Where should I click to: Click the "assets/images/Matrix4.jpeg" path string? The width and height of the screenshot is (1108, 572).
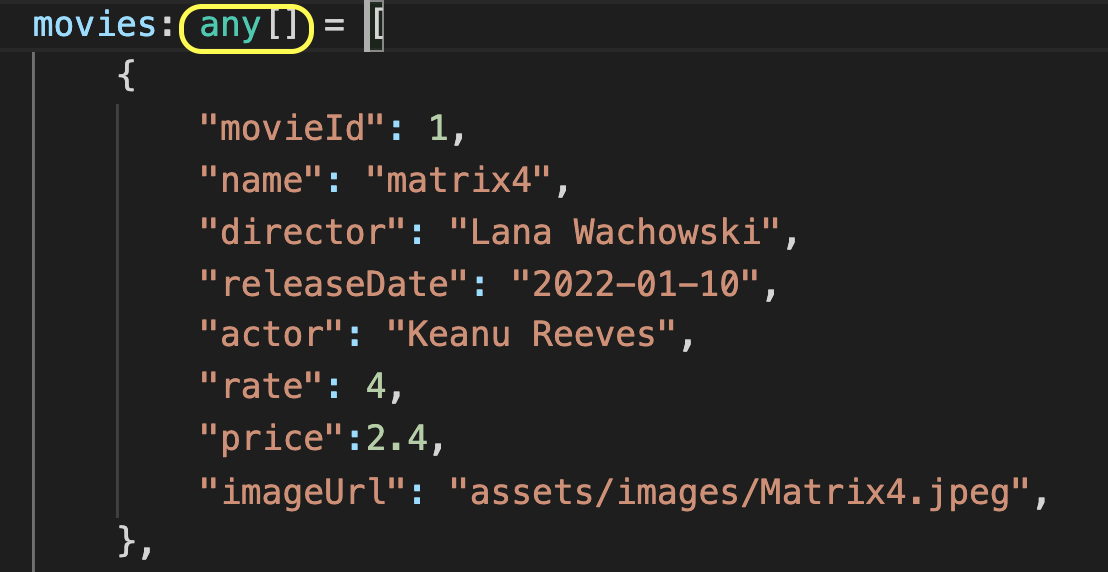point(740,491)
